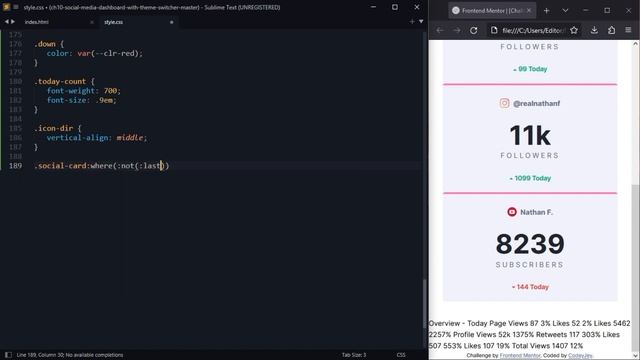Close the Frontend Mentor browser tab
This screenshot has height=360, width=640.
[529, 11]
